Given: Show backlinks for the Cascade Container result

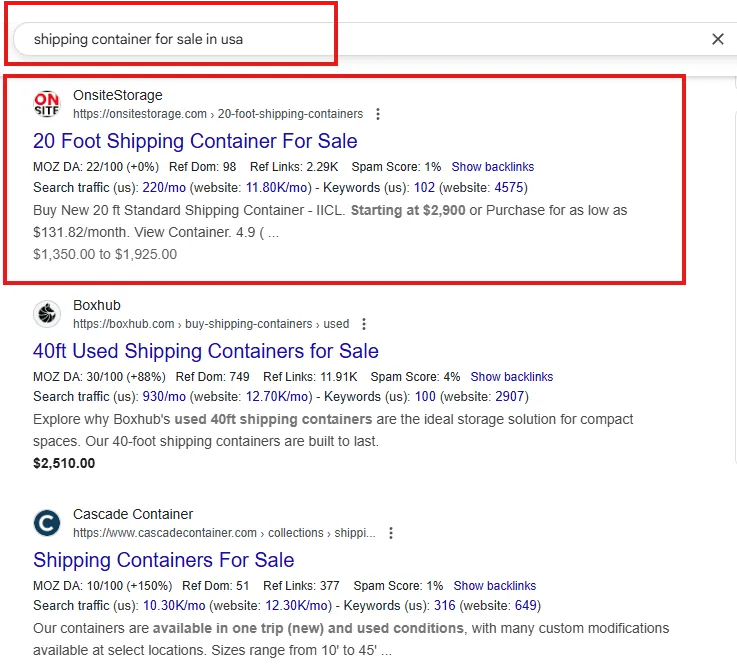Looking at the screenshot, I should coord(494,586).
